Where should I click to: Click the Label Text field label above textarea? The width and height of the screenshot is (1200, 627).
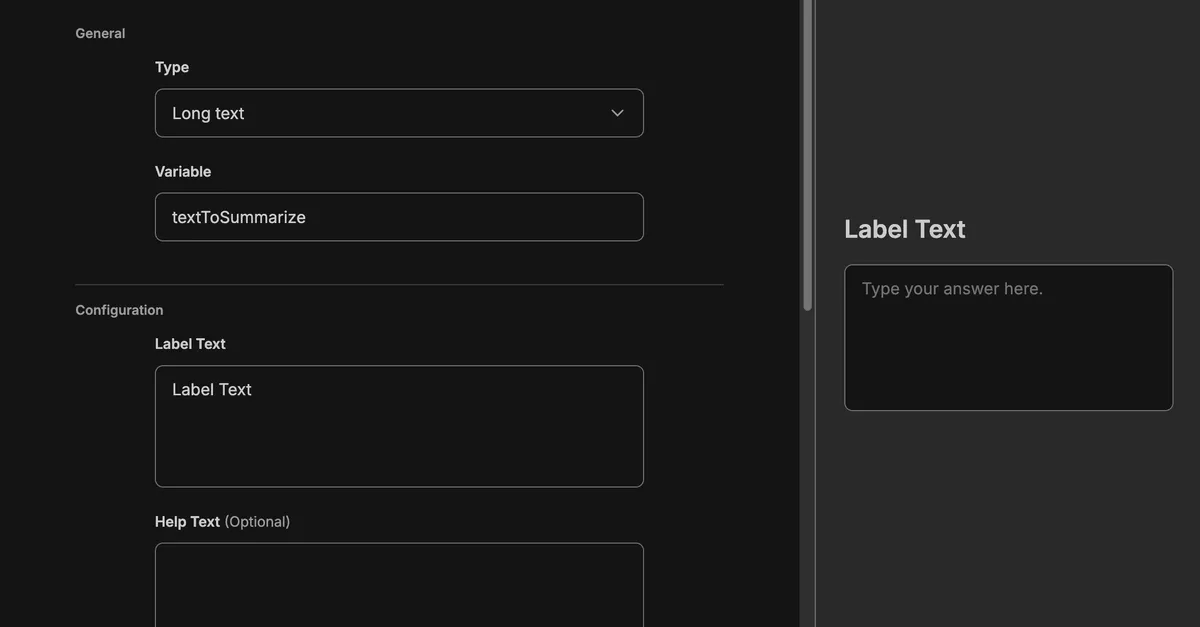tap(190, 343)
